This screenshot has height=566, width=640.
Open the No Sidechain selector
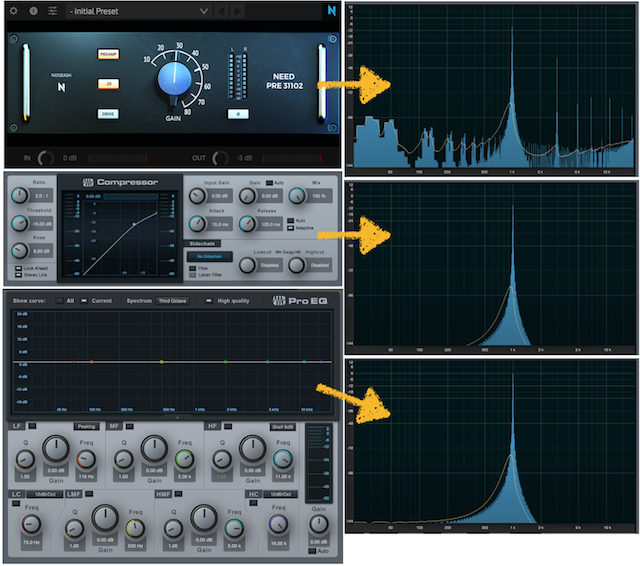coord(210,257)
